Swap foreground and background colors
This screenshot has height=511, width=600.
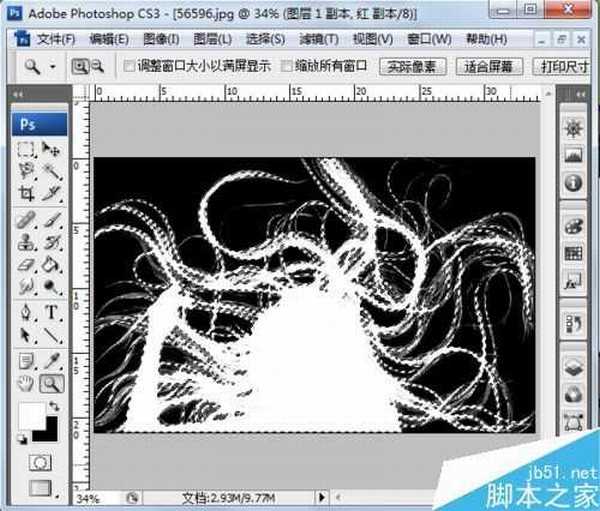click(55, 406)
